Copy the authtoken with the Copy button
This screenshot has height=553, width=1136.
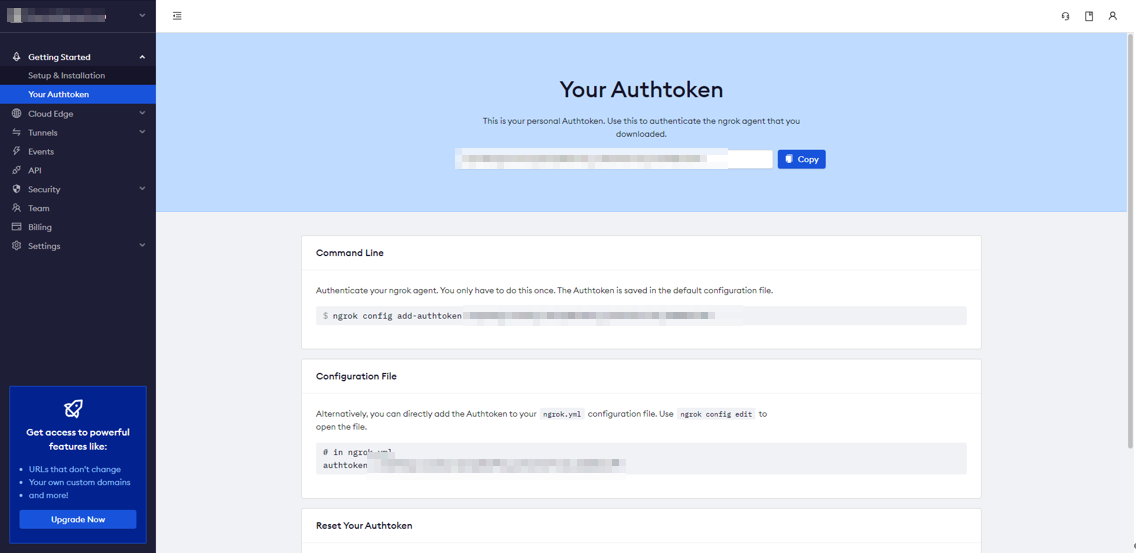pos(801,159)
